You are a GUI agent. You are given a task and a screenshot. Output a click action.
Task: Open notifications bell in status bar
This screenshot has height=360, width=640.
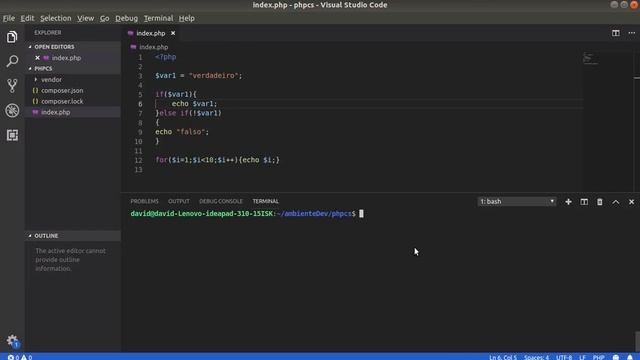[630, 357]
